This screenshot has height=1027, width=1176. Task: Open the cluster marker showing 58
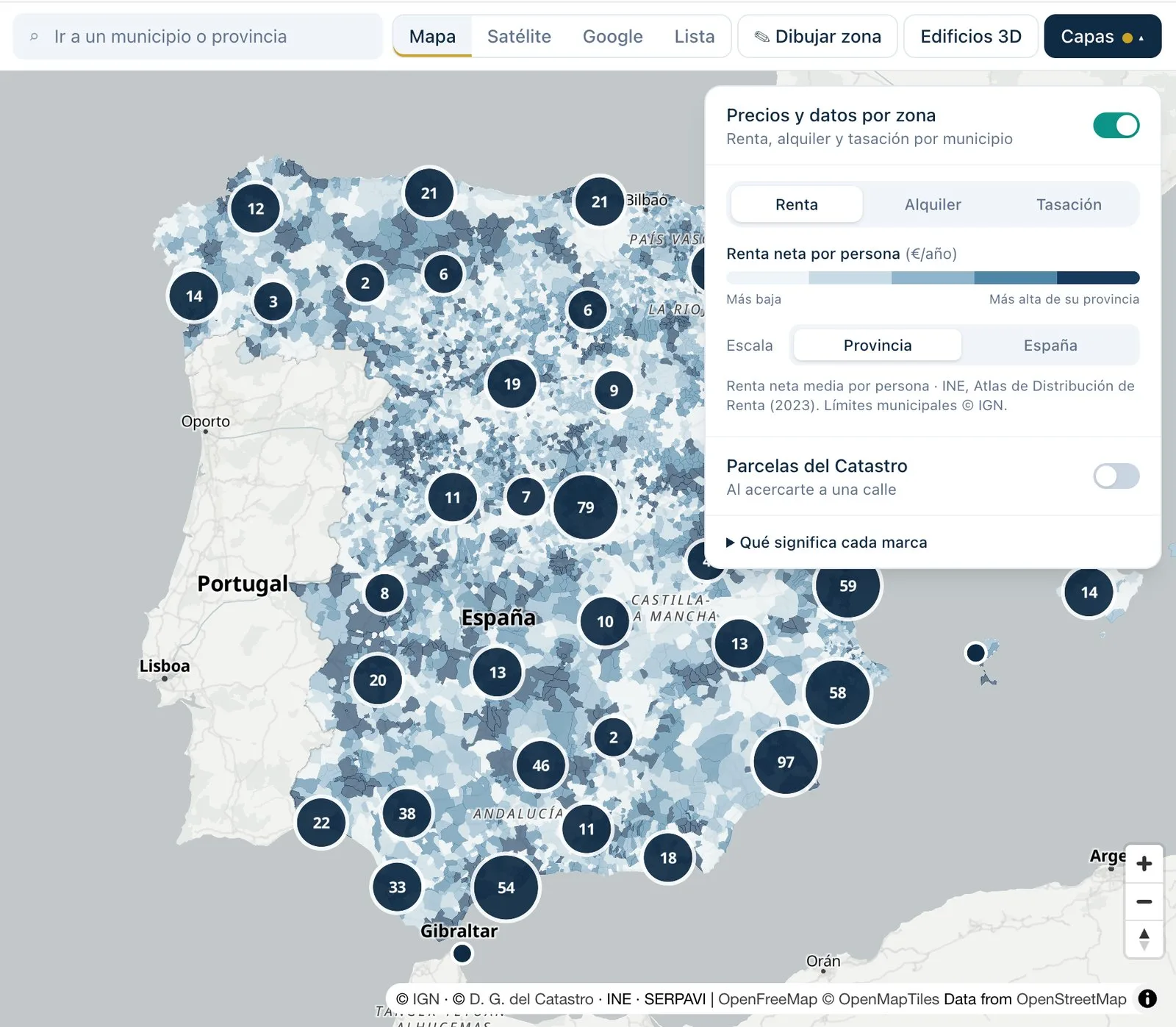(837, 693)
